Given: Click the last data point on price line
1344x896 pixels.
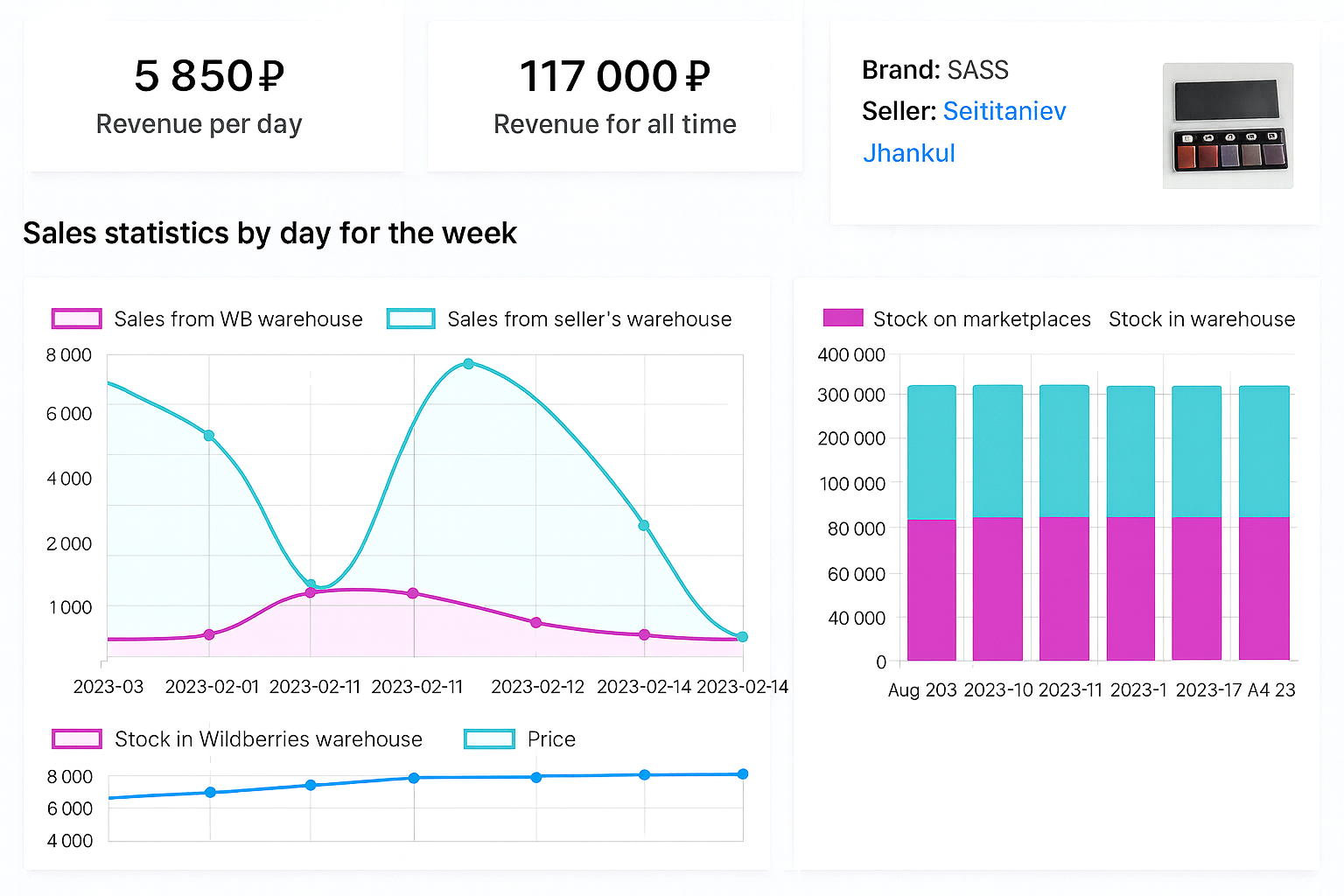Looking at the screenshot, I should (743, 774).
